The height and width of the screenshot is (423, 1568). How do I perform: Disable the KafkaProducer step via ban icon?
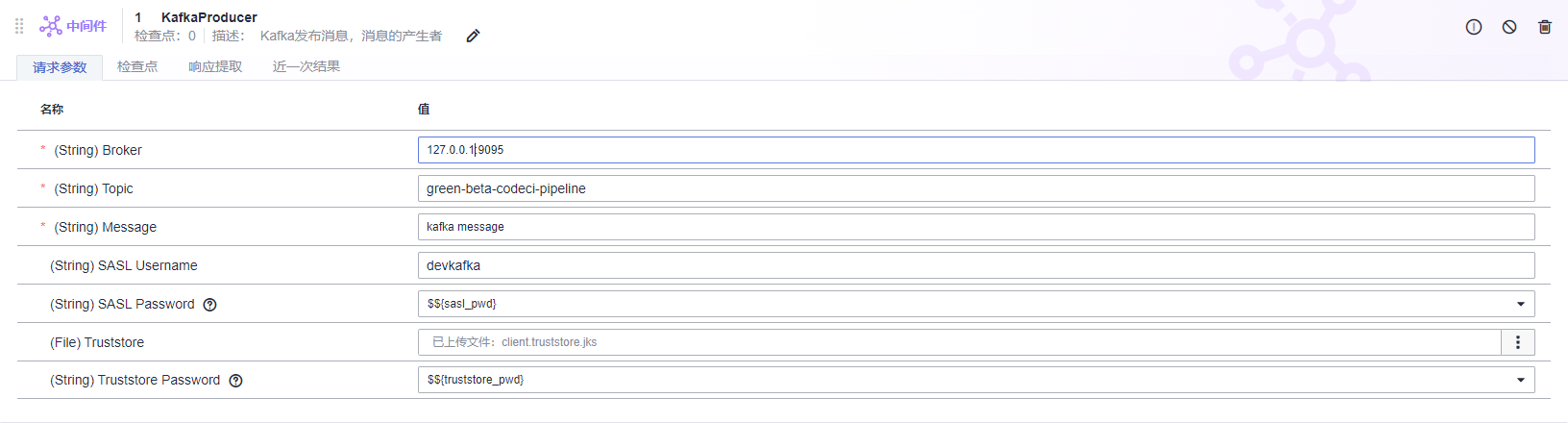click(1509, 27)
